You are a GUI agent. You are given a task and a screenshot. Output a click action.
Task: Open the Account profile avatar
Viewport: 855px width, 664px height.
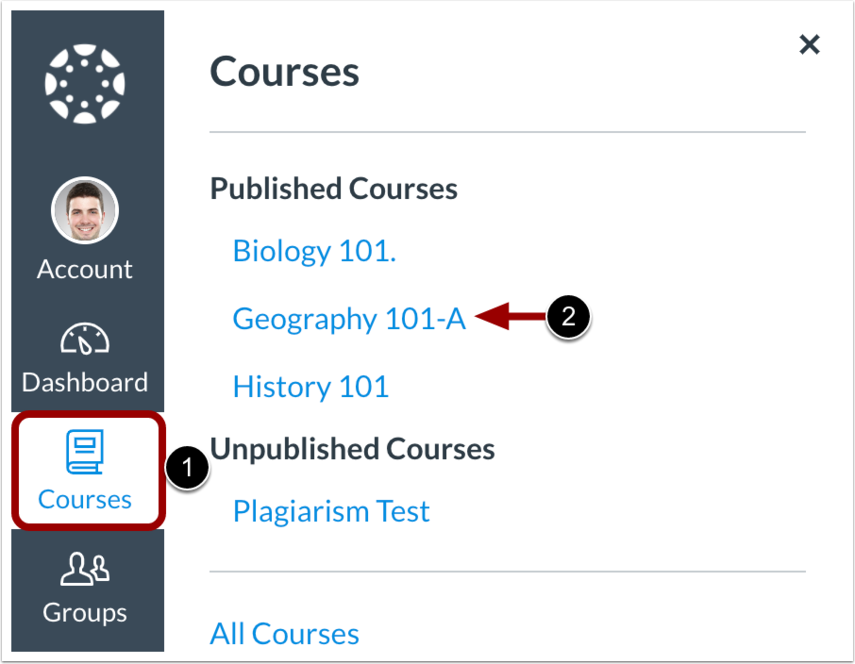[85, 210]
